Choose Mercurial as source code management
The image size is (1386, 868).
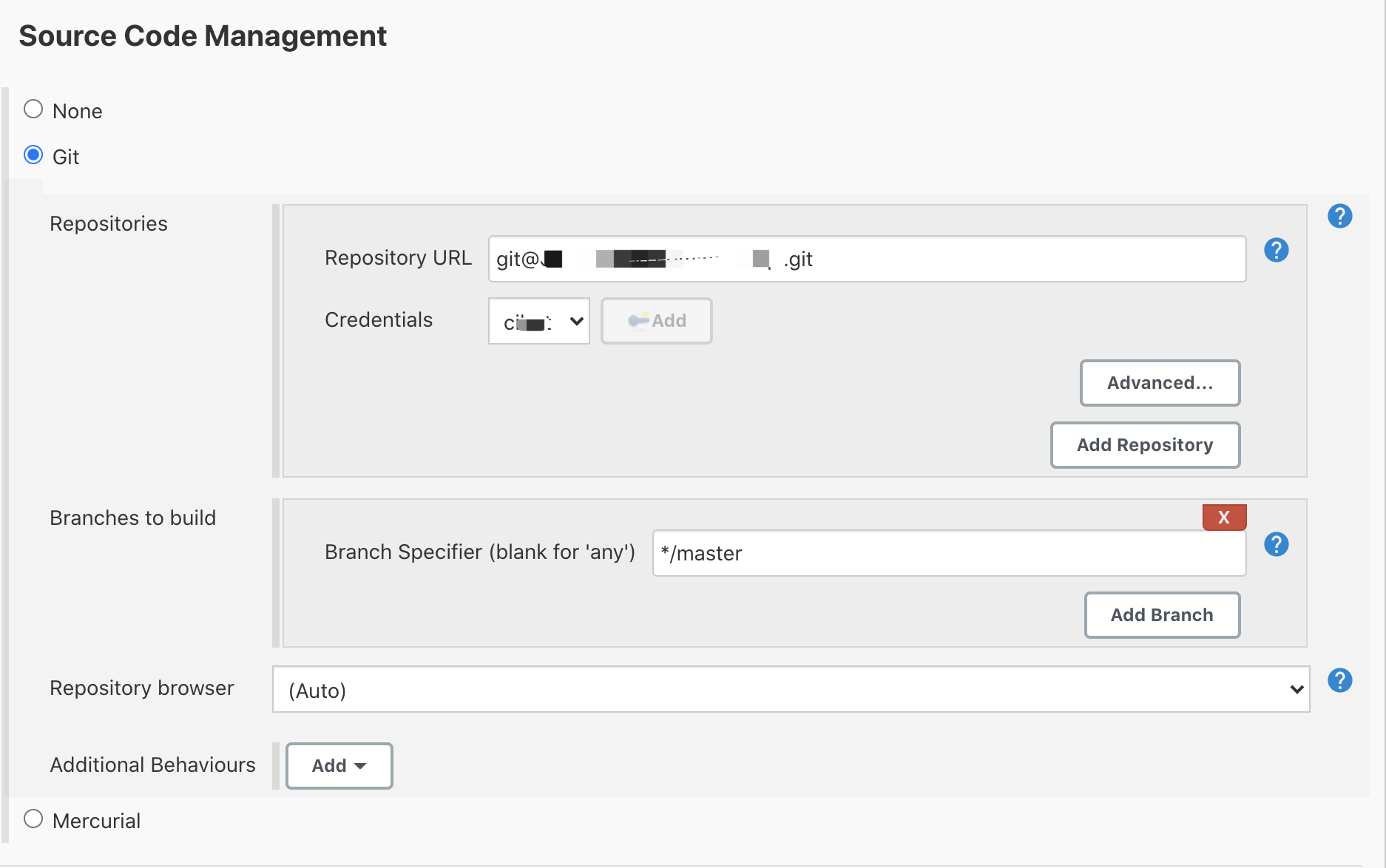pyautogui.click(x=33, y=819)
